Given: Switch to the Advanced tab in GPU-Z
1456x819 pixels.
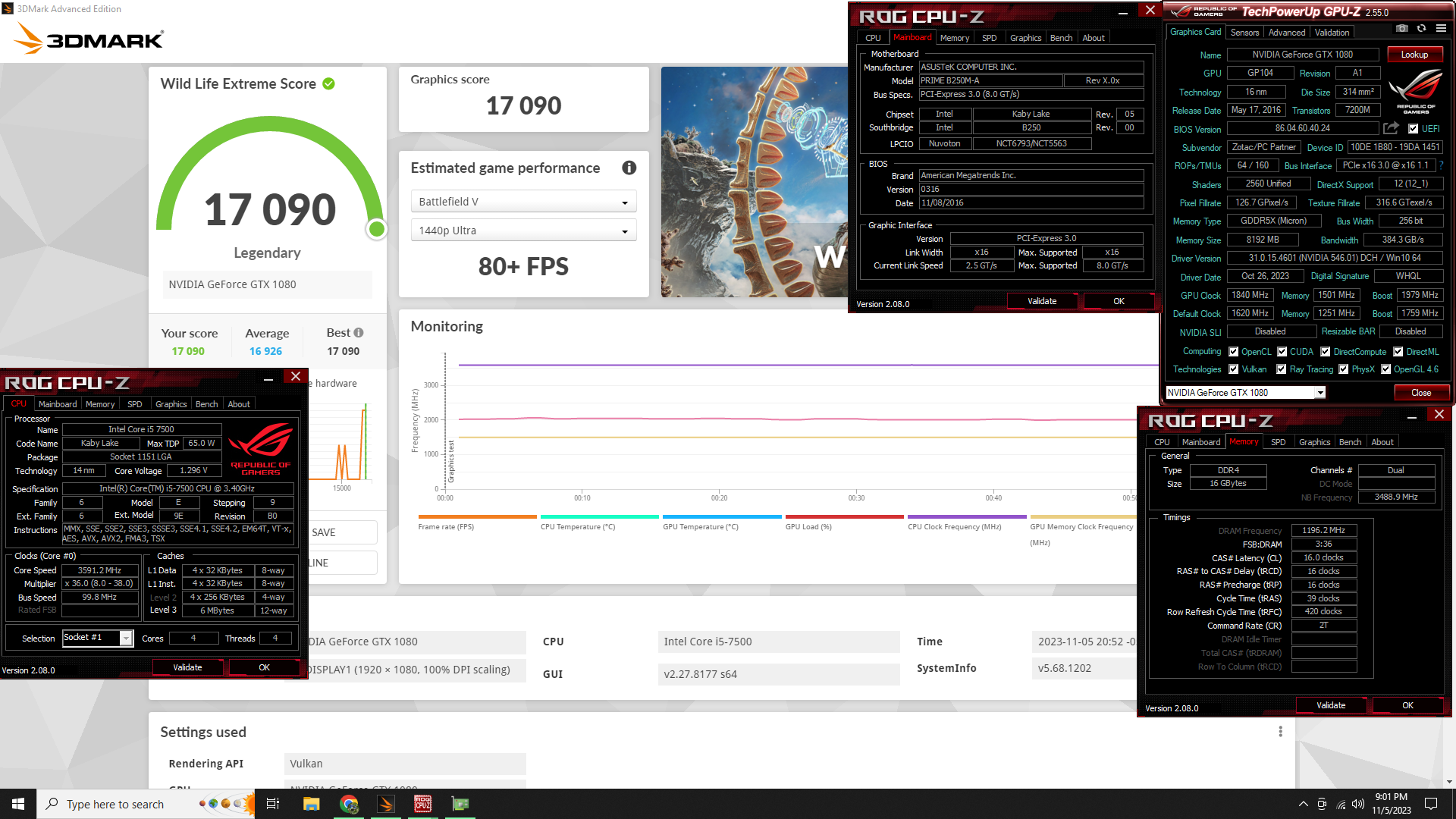Looking at the screenshot, I should (x=1287, y=33).
